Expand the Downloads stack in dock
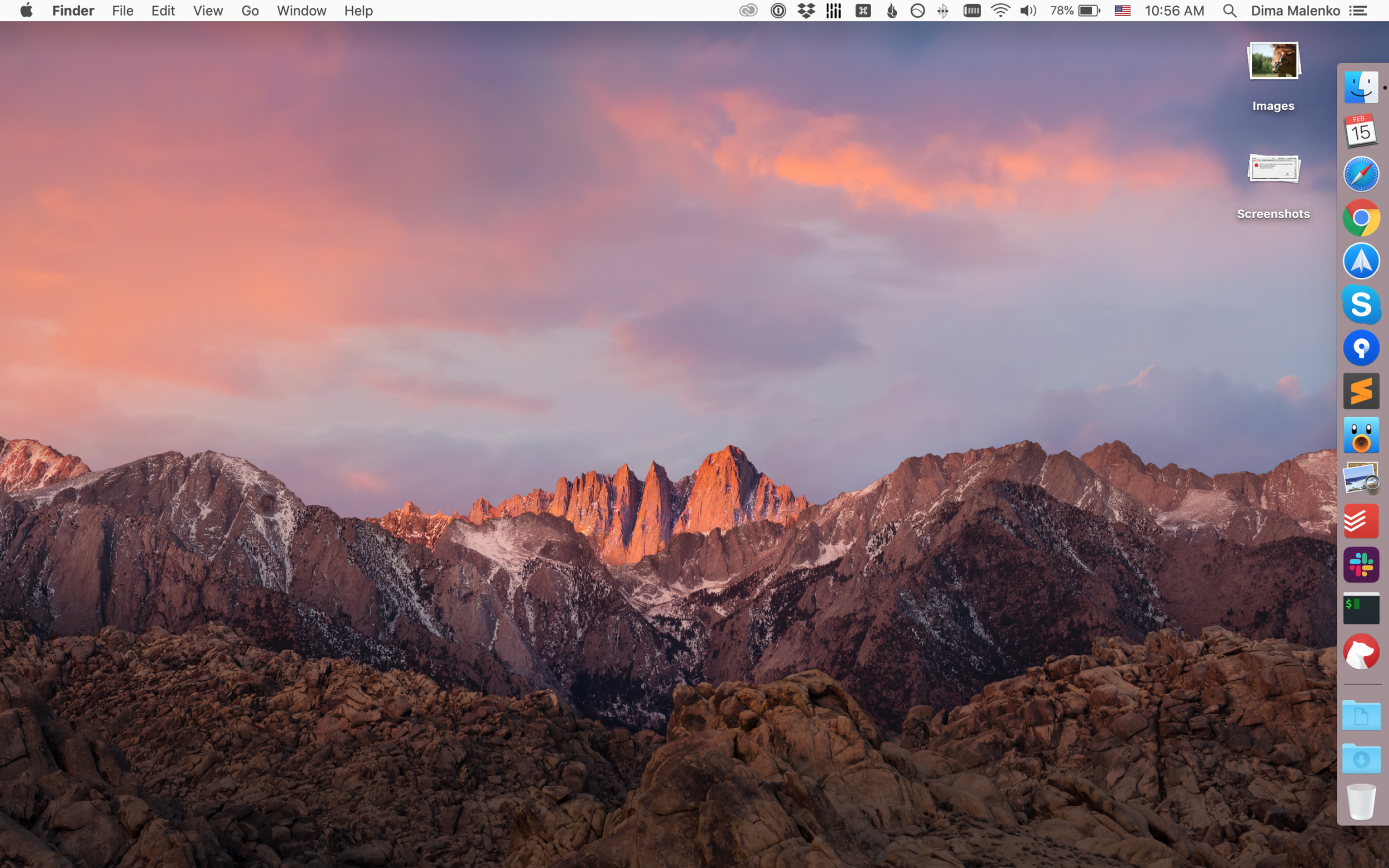The width and height of the screenshot is (1389, 868). (1361, 759)
